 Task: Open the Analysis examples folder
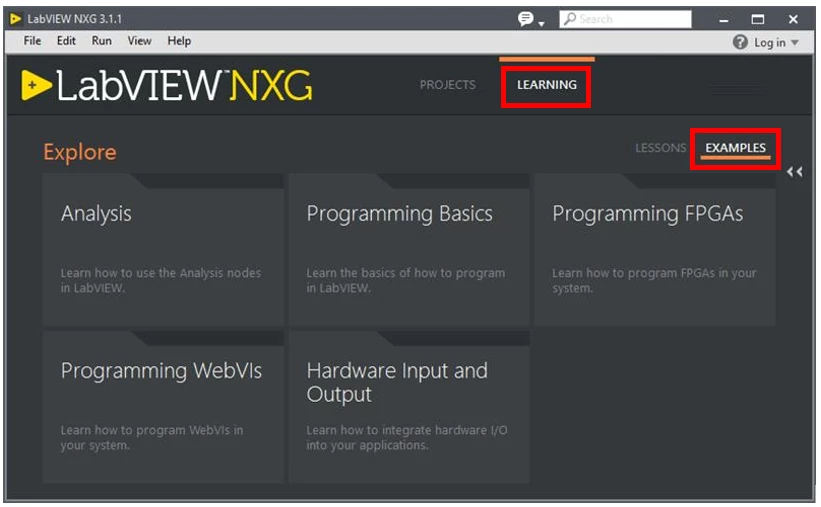(163, 250)
